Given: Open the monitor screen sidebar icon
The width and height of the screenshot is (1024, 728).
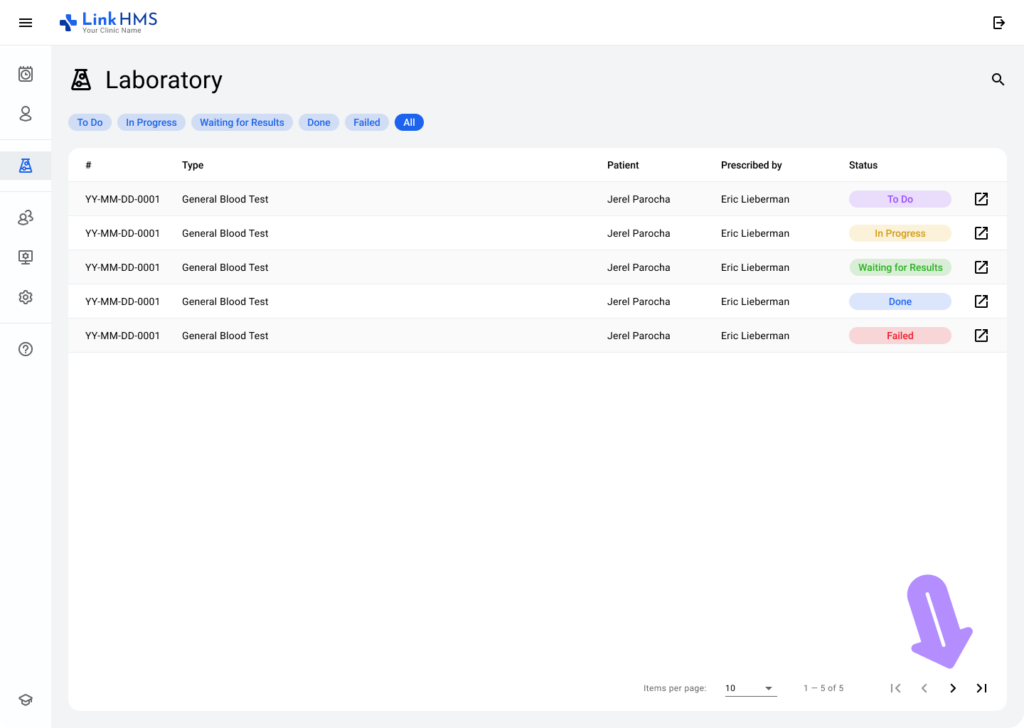Looking at the screenshot, I should point(25,257).
